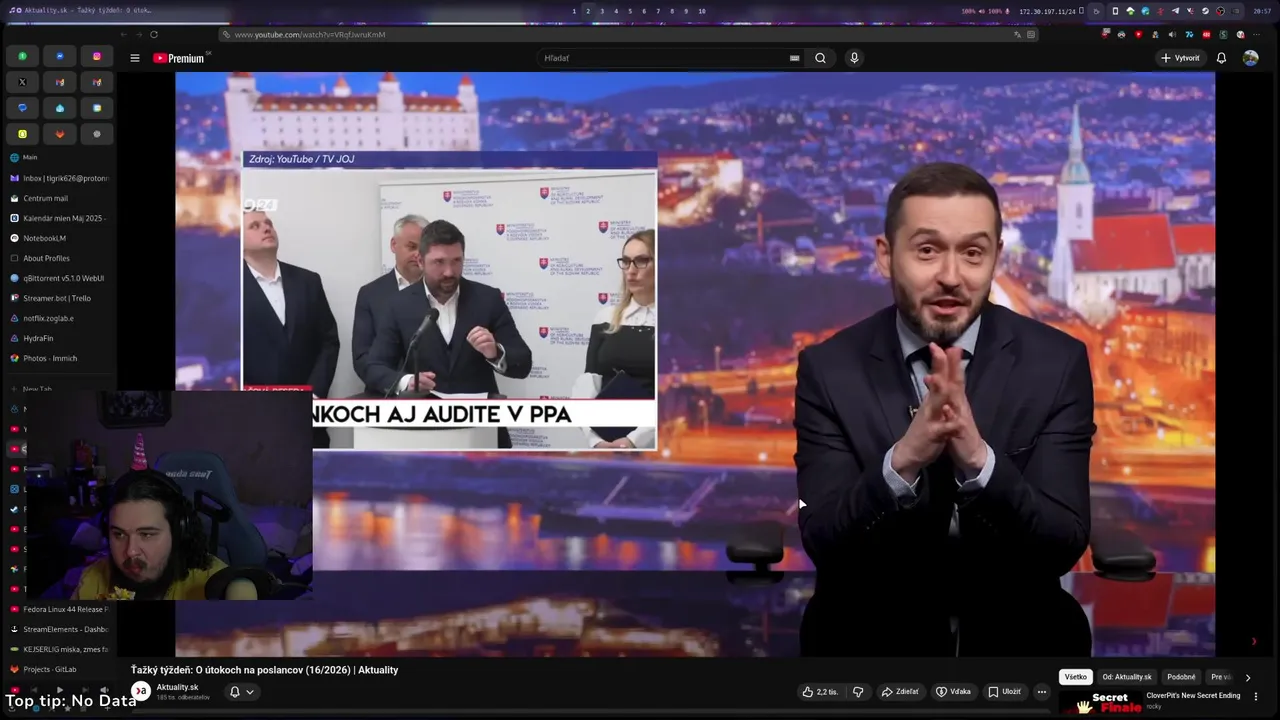This screenshot has height=720, width=1280.
Task: Reload the page with the refresh icon
Action: [x=154, y=34]
